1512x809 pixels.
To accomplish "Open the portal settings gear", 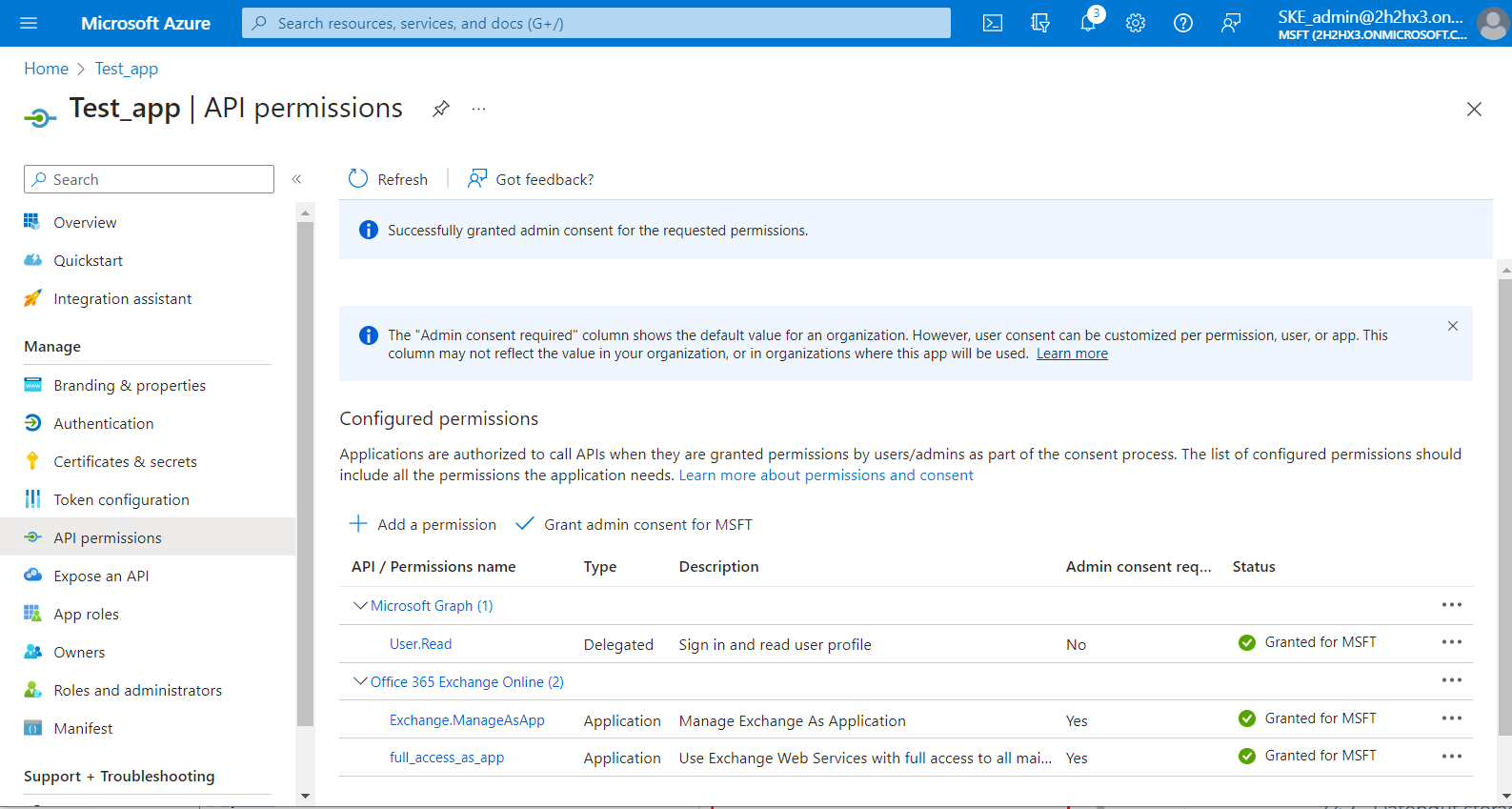I will [x=1136, y=23].
